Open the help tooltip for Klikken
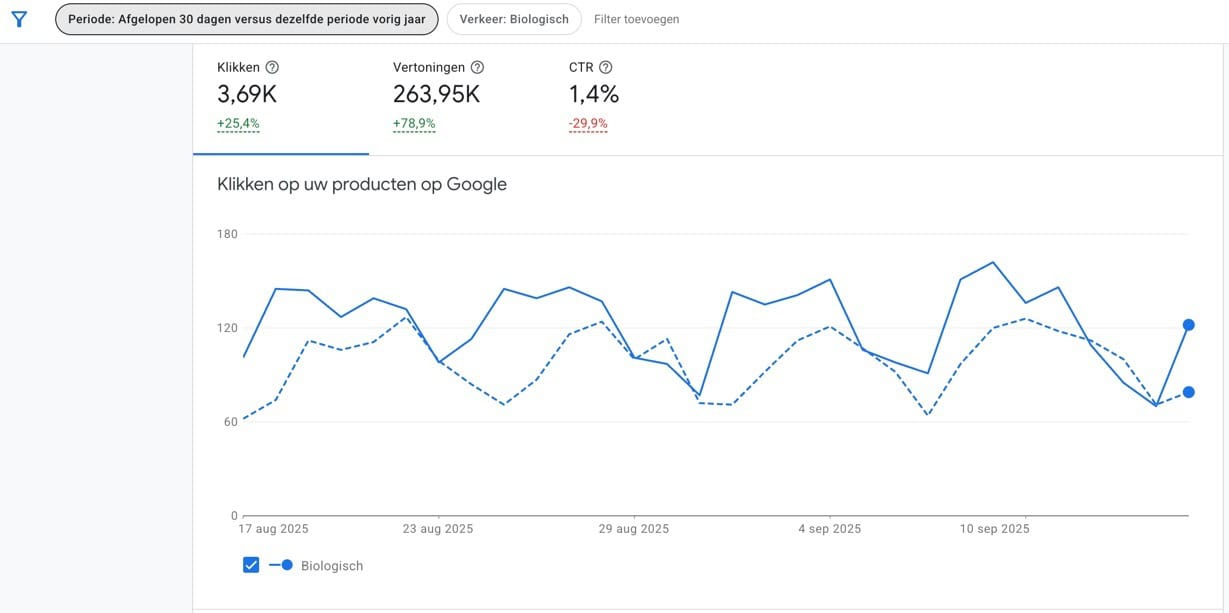The height and width of the screenshot is (613, 1229). tap(271, 66)
